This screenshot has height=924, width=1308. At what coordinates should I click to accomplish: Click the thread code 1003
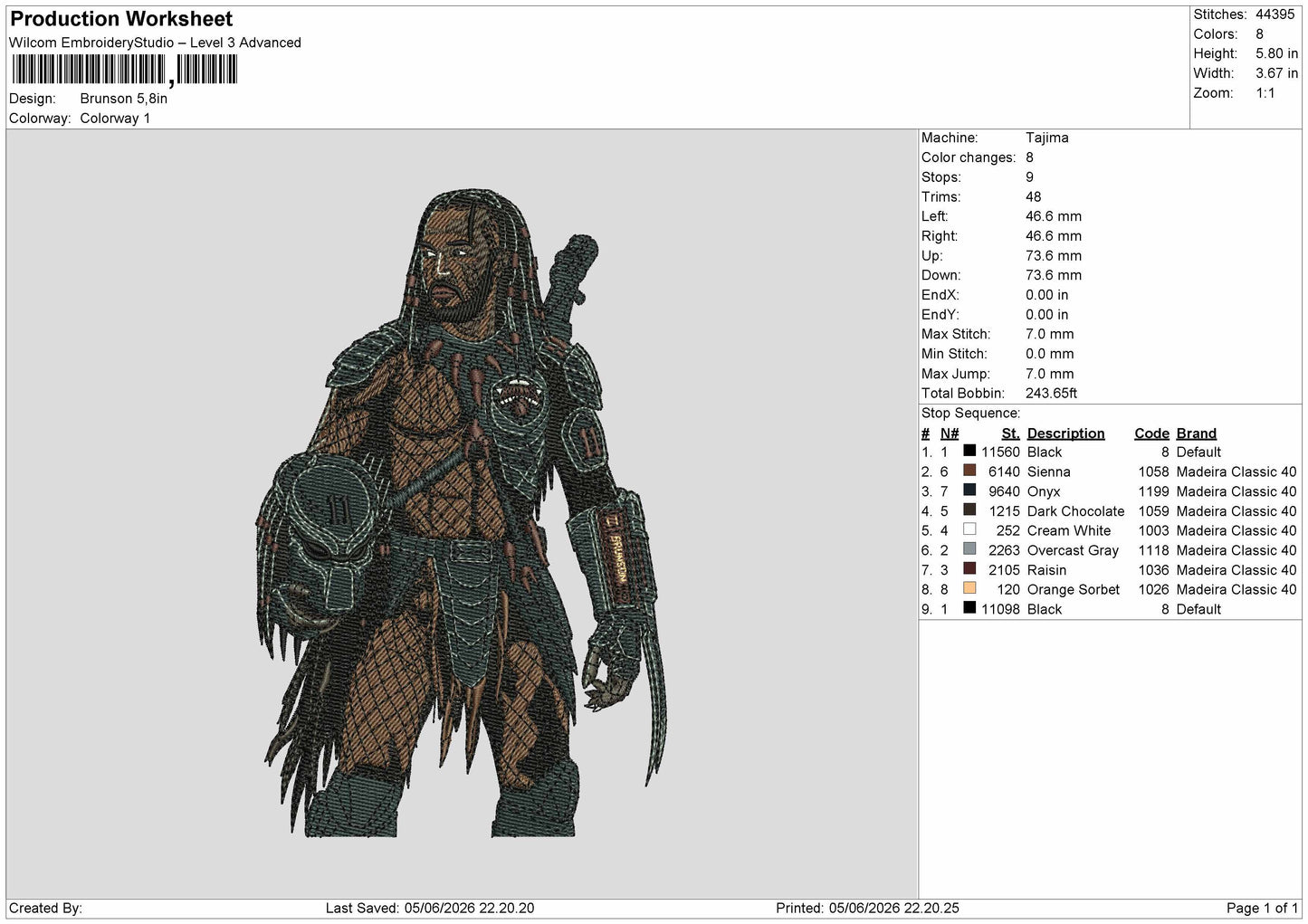tap(1153, 530)
